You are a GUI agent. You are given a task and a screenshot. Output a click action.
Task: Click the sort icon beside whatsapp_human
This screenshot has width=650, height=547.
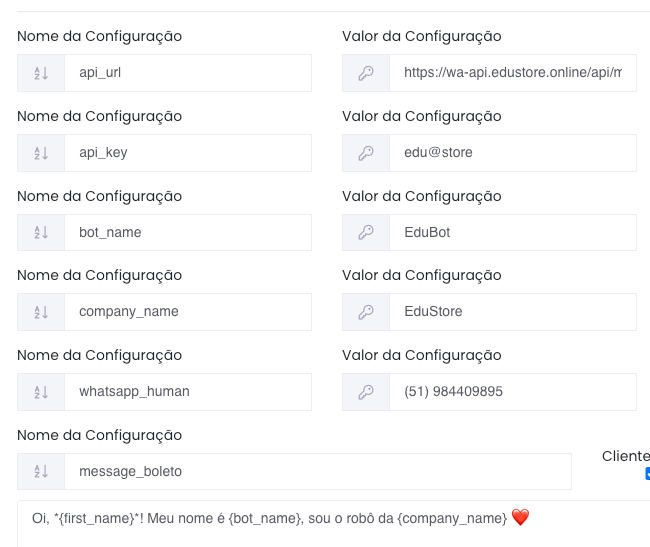[41, 392]
